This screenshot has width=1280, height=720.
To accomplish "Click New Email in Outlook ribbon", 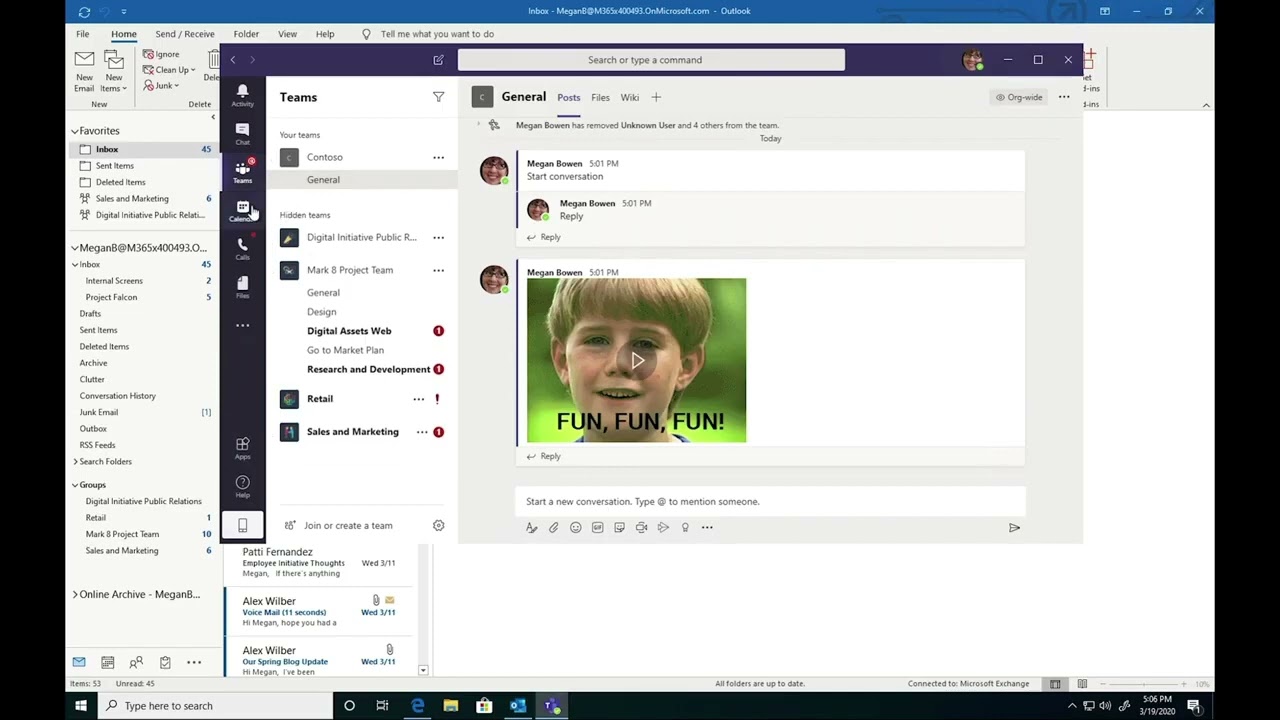I will click(84, 70).
